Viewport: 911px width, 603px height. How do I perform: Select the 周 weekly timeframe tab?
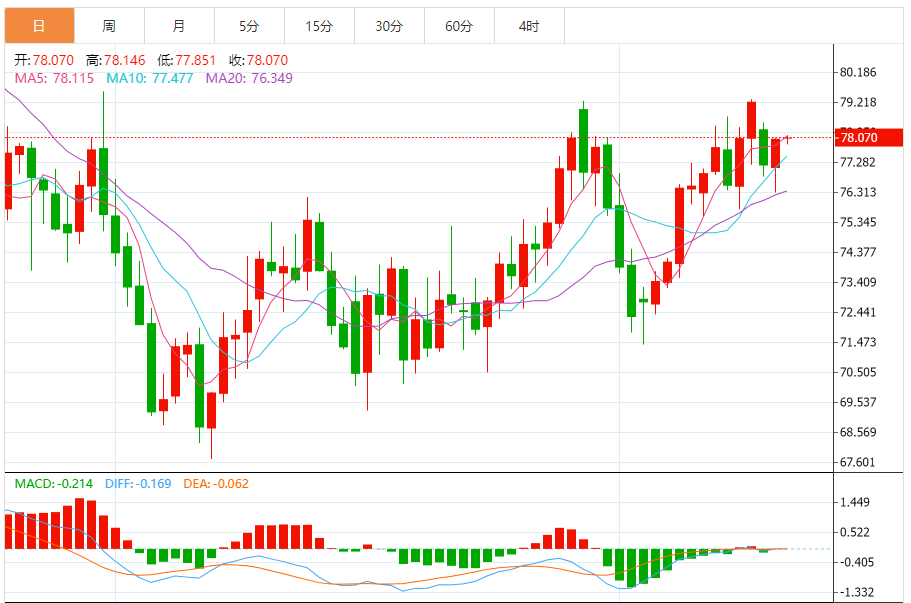point(109,26)
